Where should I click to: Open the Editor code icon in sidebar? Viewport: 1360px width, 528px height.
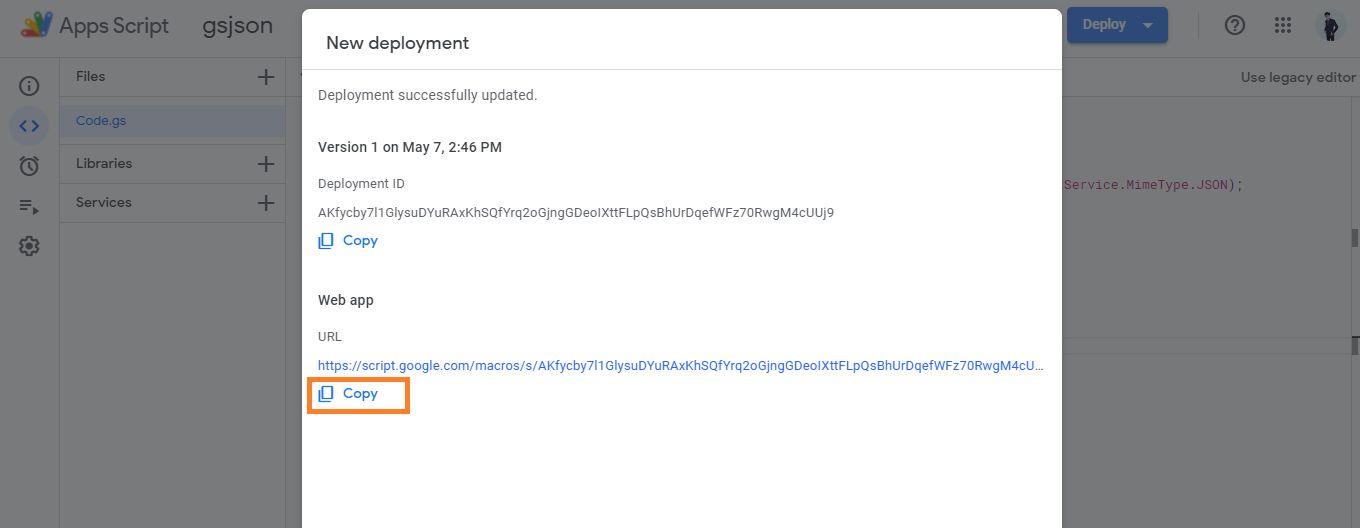pos(29,126)
